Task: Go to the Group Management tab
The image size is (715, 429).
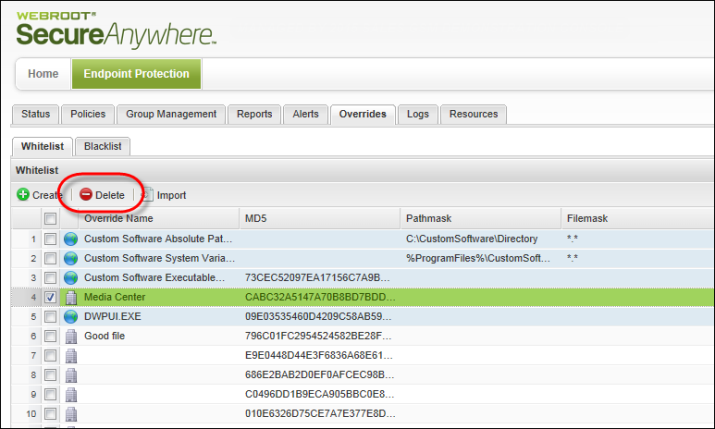Action: coord(171,114)
